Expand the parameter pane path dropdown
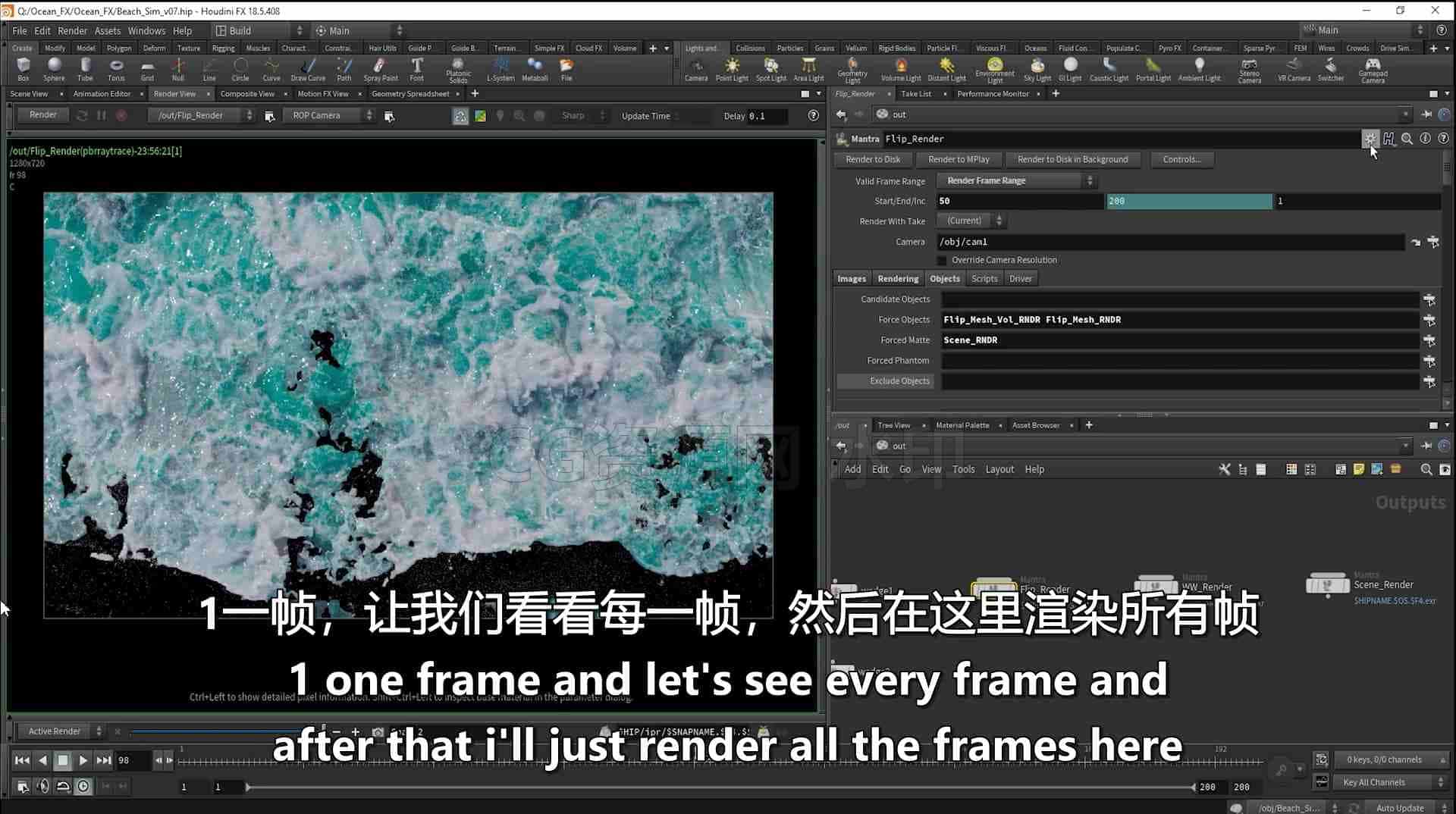Viewport: 1456px width, 814px height. (1405, 114)
